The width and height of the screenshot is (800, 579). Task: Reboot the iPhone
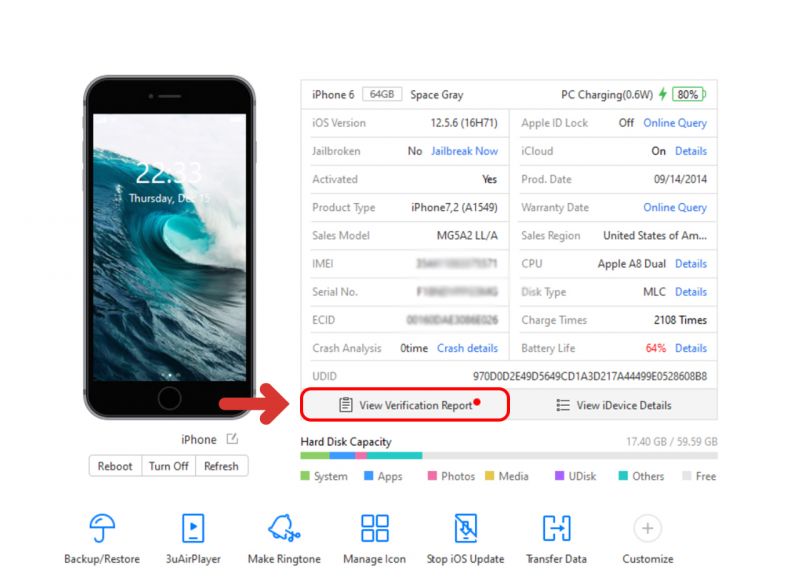[x=115, y=466]
